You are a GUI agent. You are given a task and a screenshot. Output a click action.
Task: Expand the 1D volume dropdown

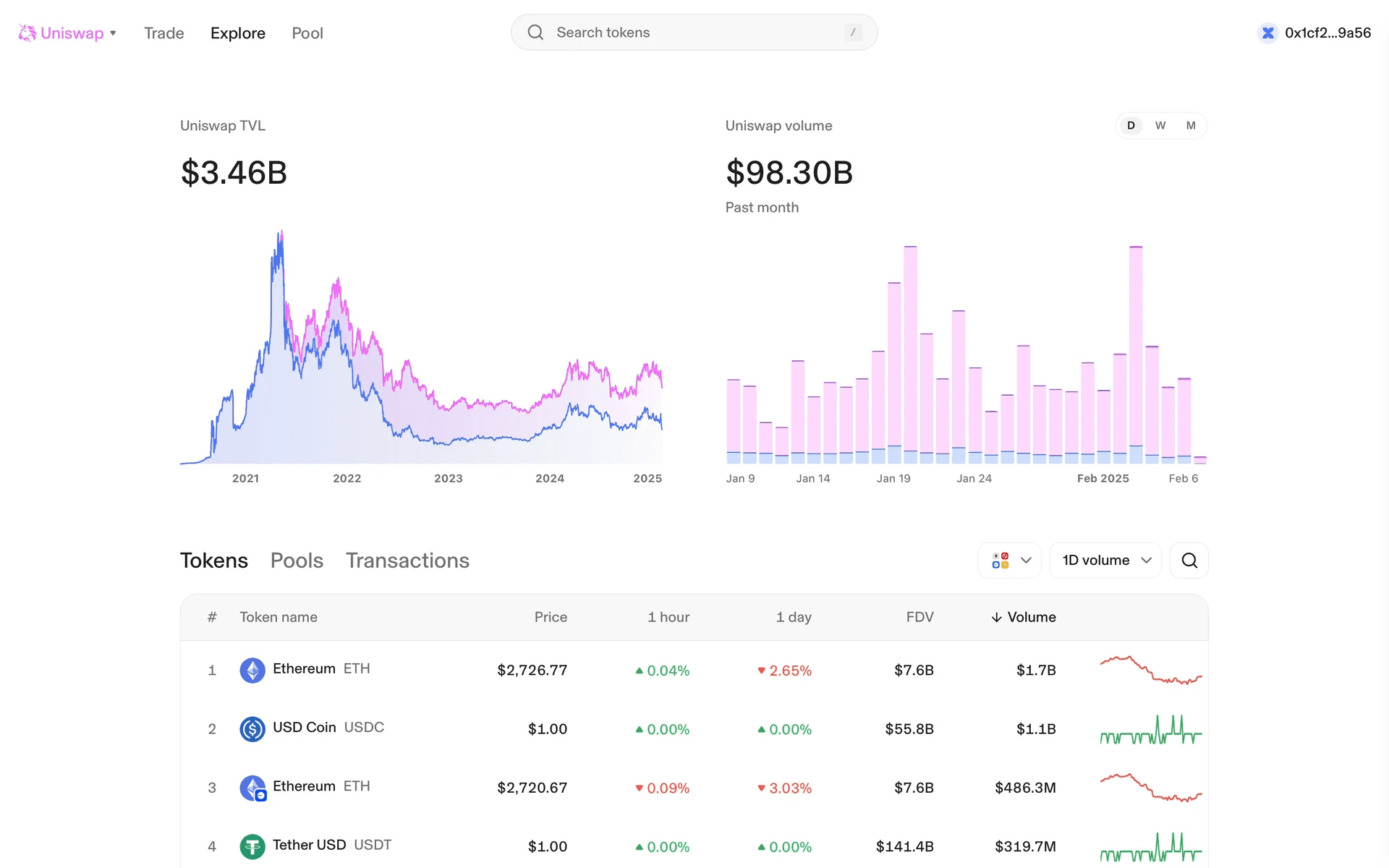(1105, 561)
